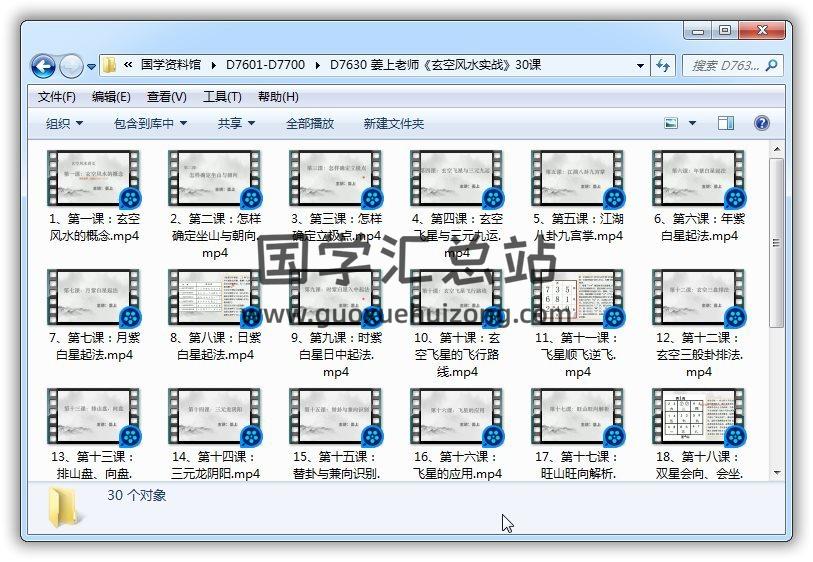Click the vertical scrollbar thumb

[x=777, y=243]
